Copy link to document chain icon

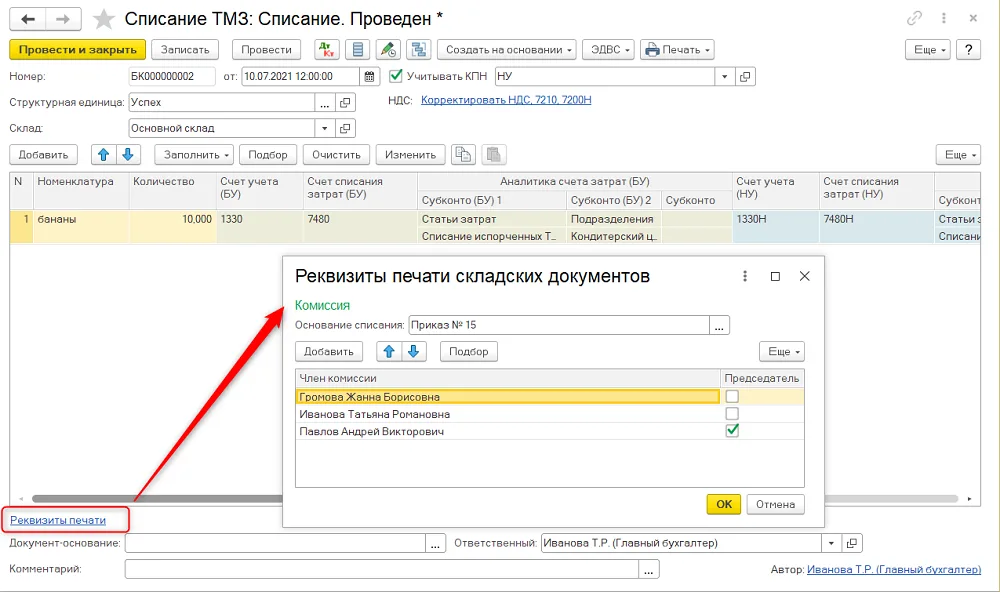coord(914,18)
